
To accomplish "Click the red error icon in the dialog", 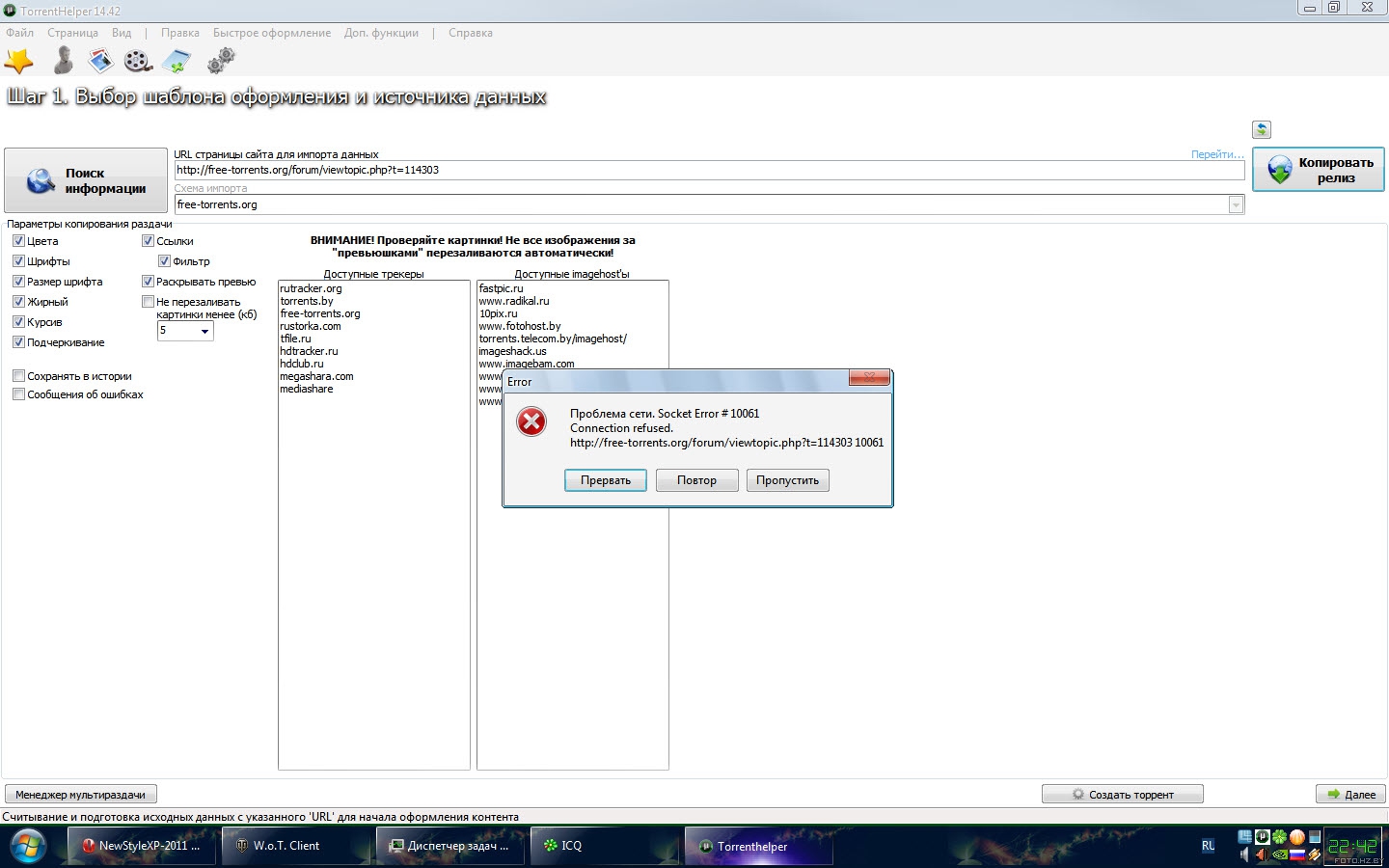I will click(x=531, y=421).
